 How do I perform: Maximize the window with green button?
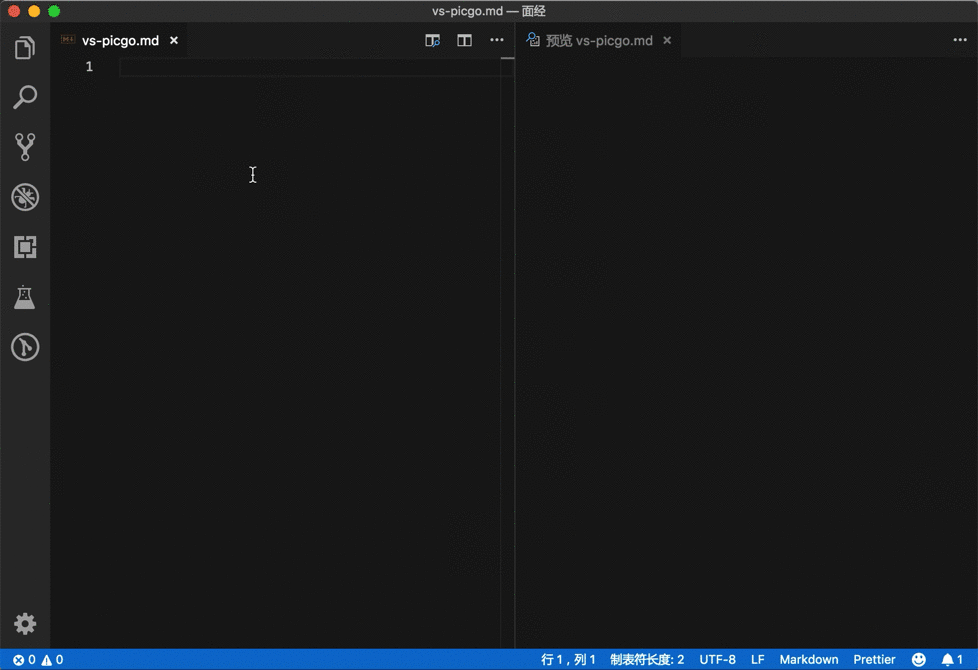click(x=54, y=11)
